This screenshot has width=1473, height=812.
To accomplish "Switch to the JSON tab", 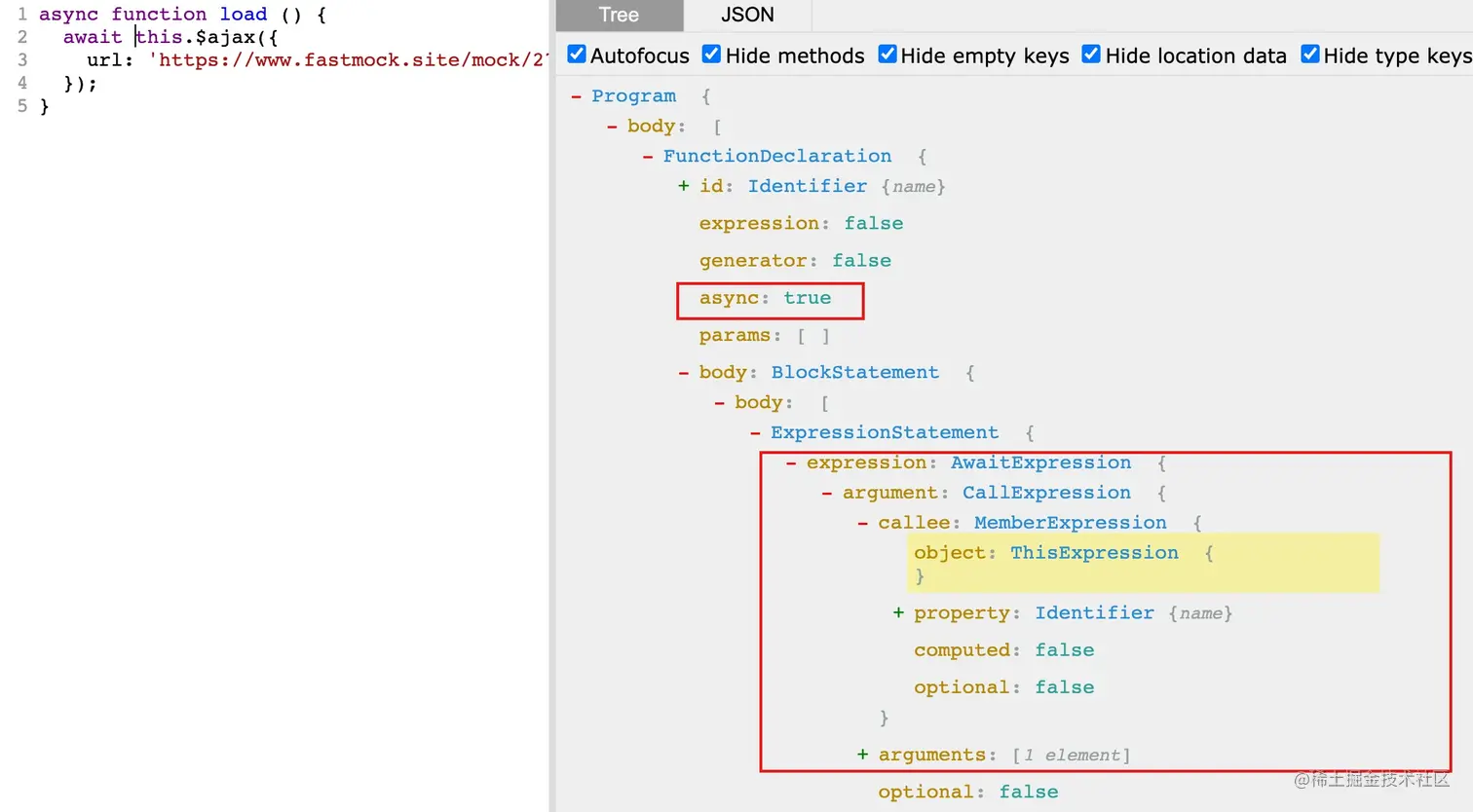I will point(746,15).
